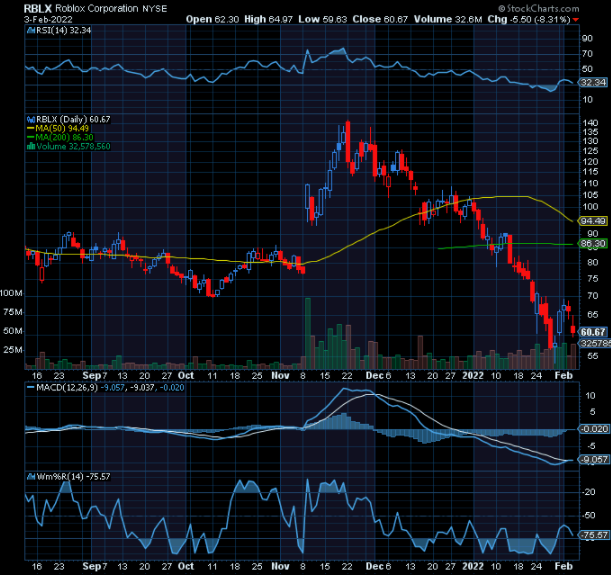Click the Chg -5.50 (-8.31%) value
The height and width of the screenshot is (575, 611).
tap(529, 19)
